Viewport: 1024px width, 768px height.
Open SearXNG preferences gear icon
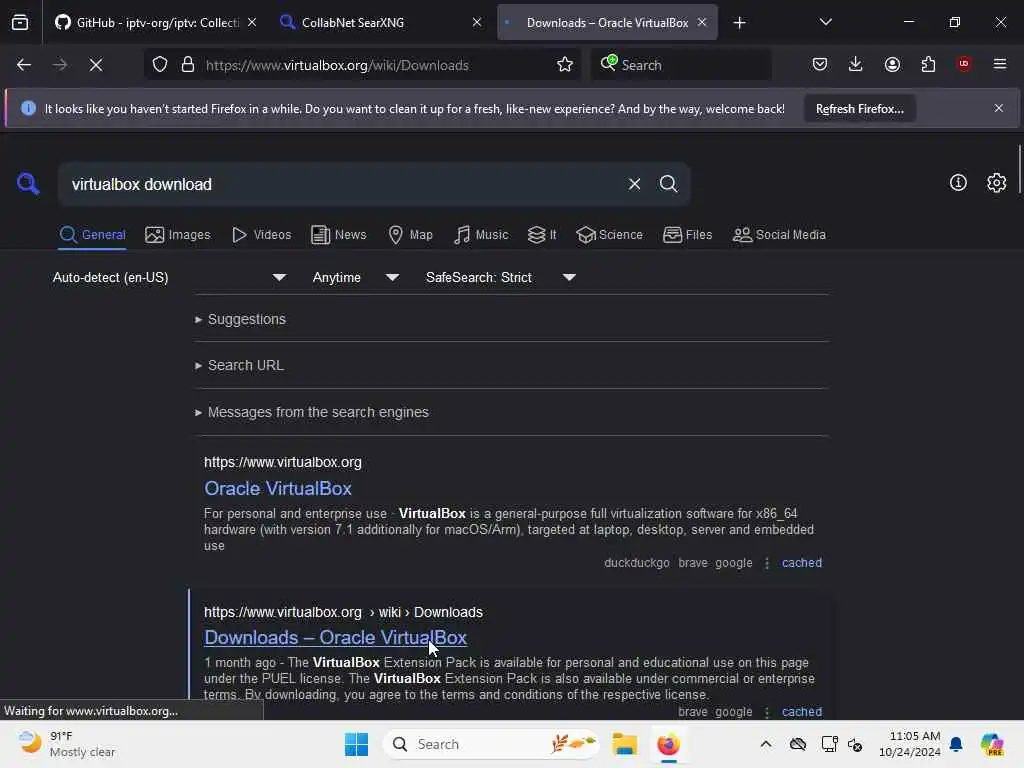click(x=997, y=183)
